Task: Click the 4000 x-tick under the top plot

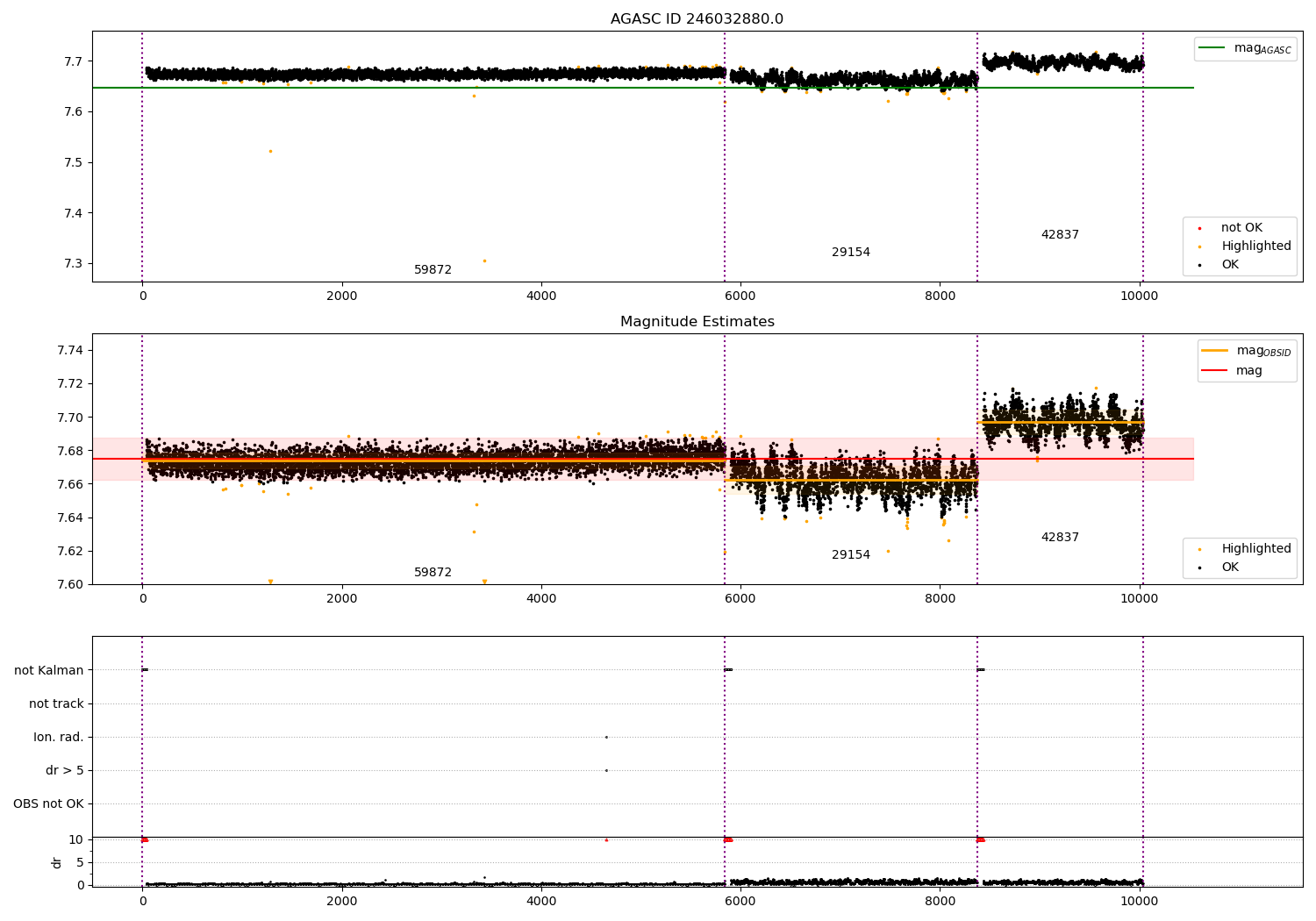Action: point(541,296)
